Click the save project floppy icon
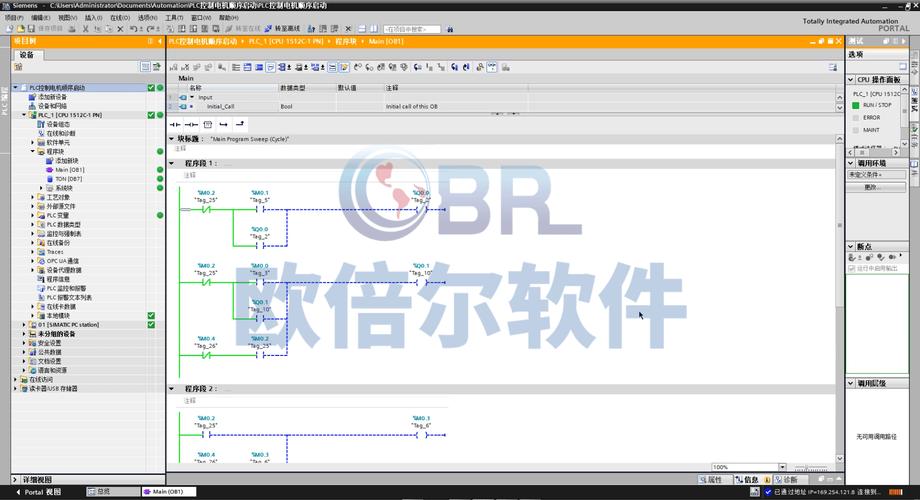Image resolution: width=920 pixels, height=500 pixels. click(30, 28)
